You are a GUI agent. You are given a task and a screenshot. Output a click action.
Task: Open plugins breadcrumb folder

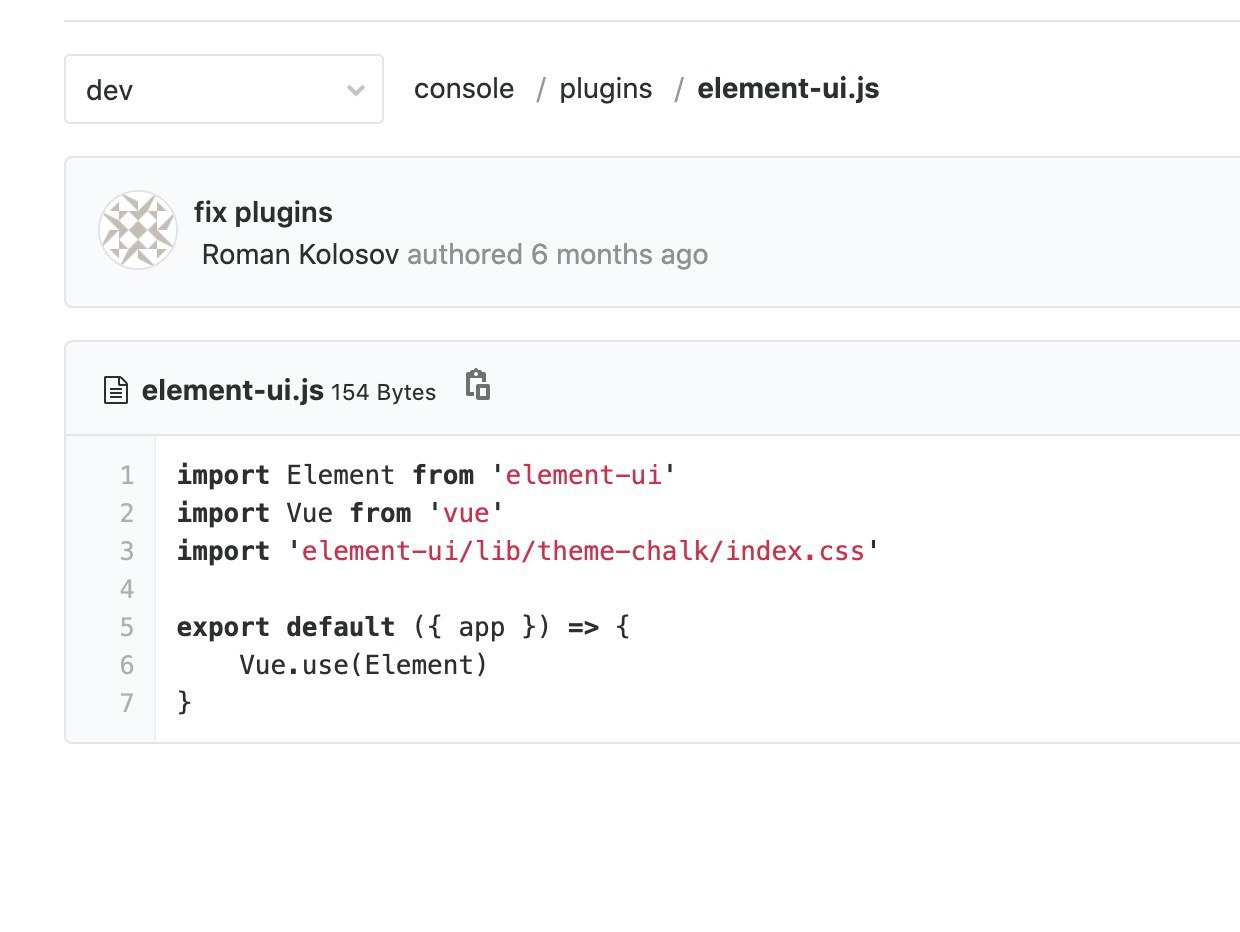tap(606, 89)
